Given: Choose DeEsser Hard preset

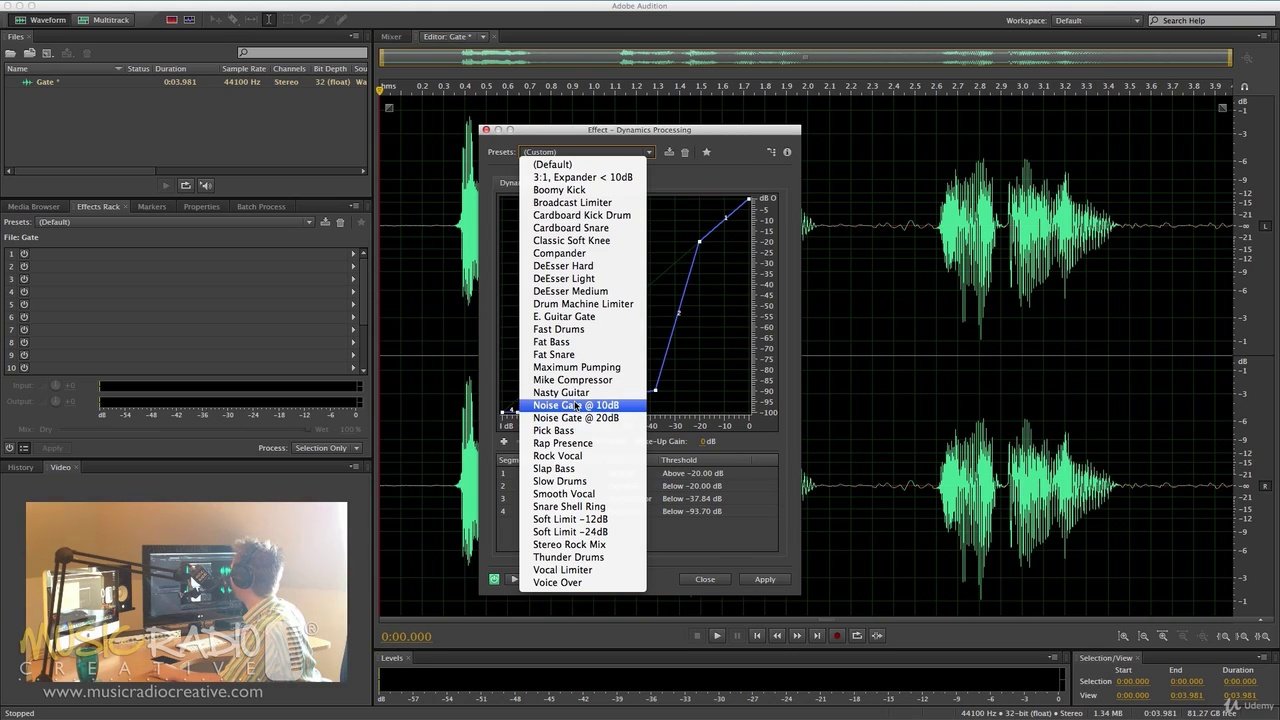Looking at the screenshot, I should pos(583,266).
